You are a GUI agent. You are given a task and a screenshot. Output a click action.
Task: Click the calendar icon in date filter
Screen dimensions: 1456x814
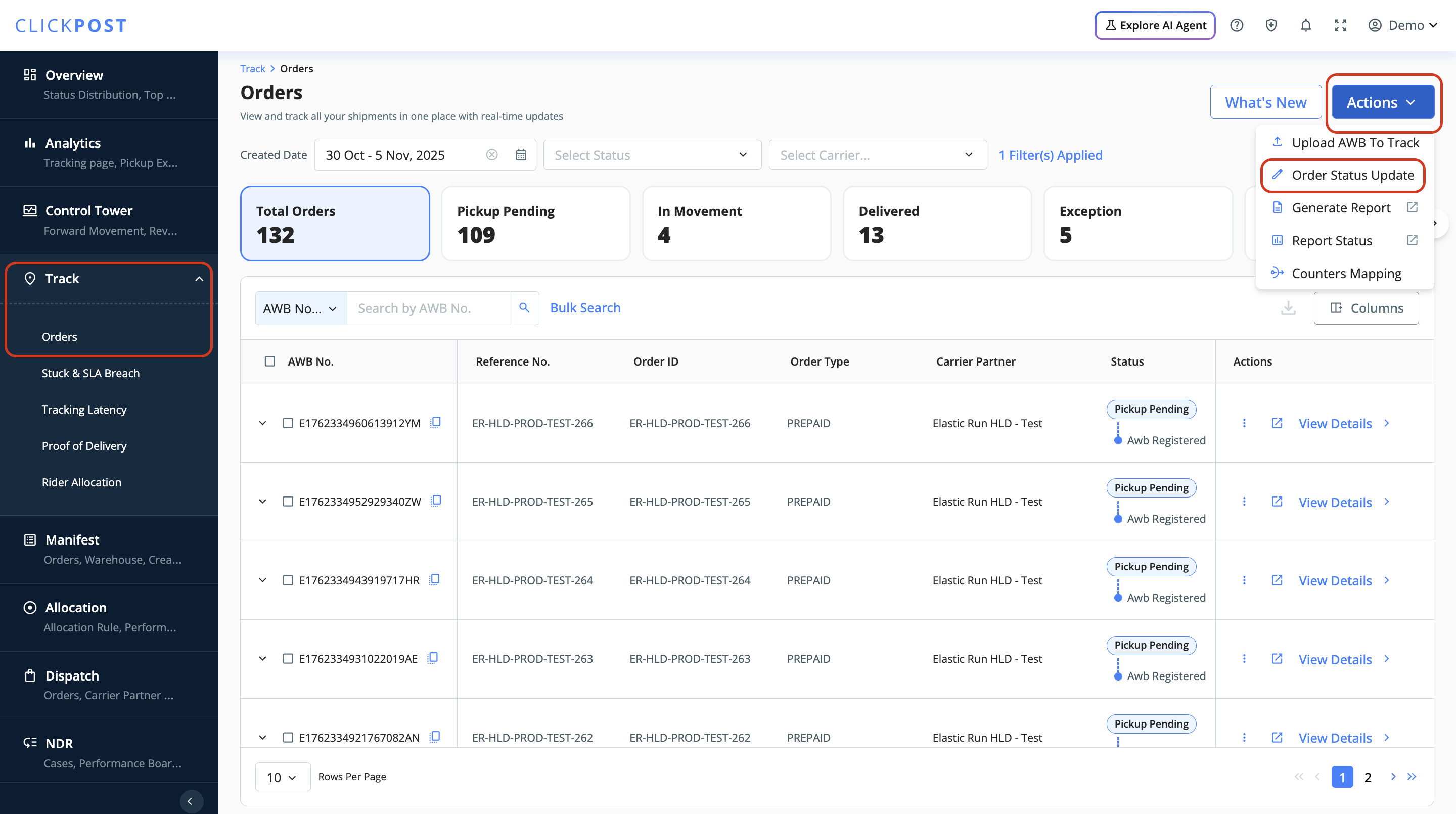click(x=521, y=155)
